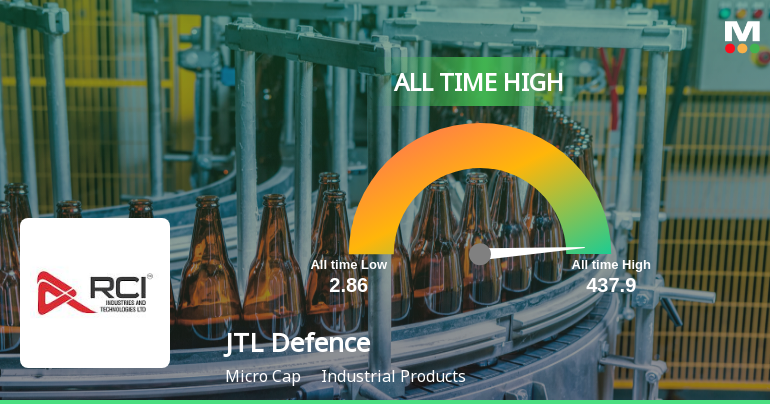Image resolution: width=770 pixels, height=404 pixels.
Task: Click the JTL Defence company name
Action: 298,343
